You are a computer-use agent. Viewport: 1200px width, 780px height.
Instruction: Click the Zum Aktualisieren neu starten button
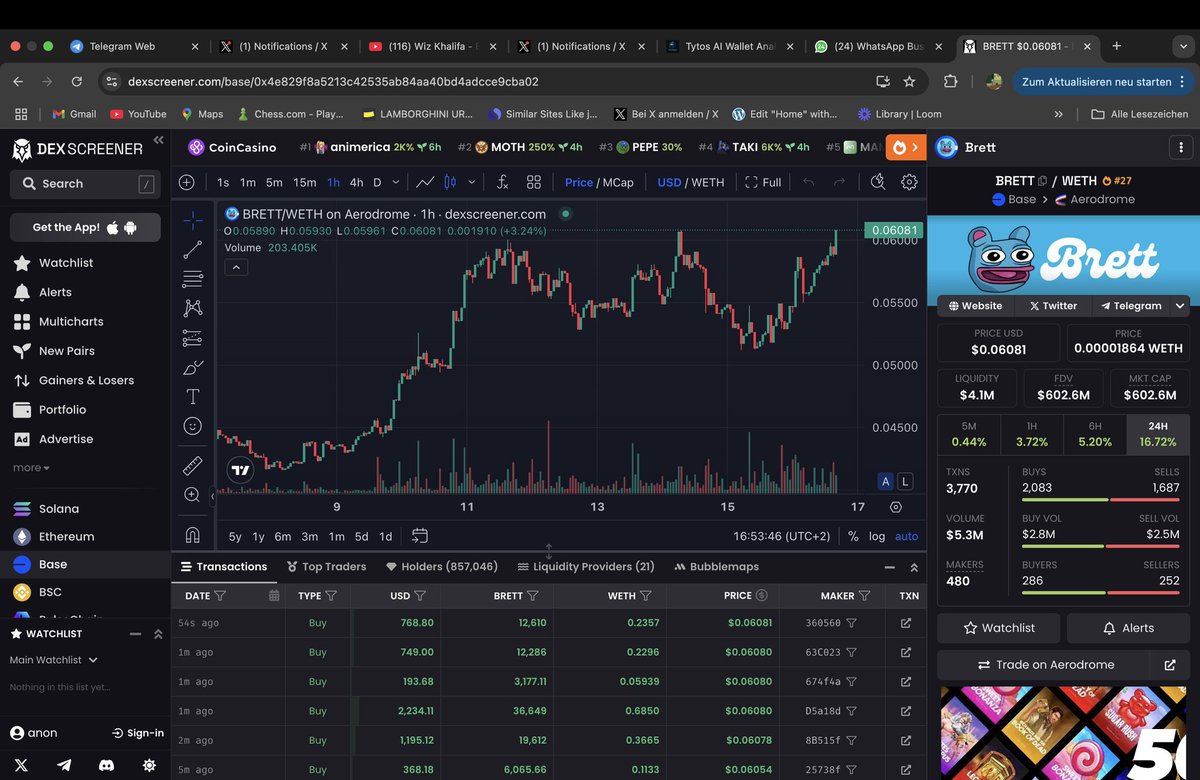click(1096, 81)
